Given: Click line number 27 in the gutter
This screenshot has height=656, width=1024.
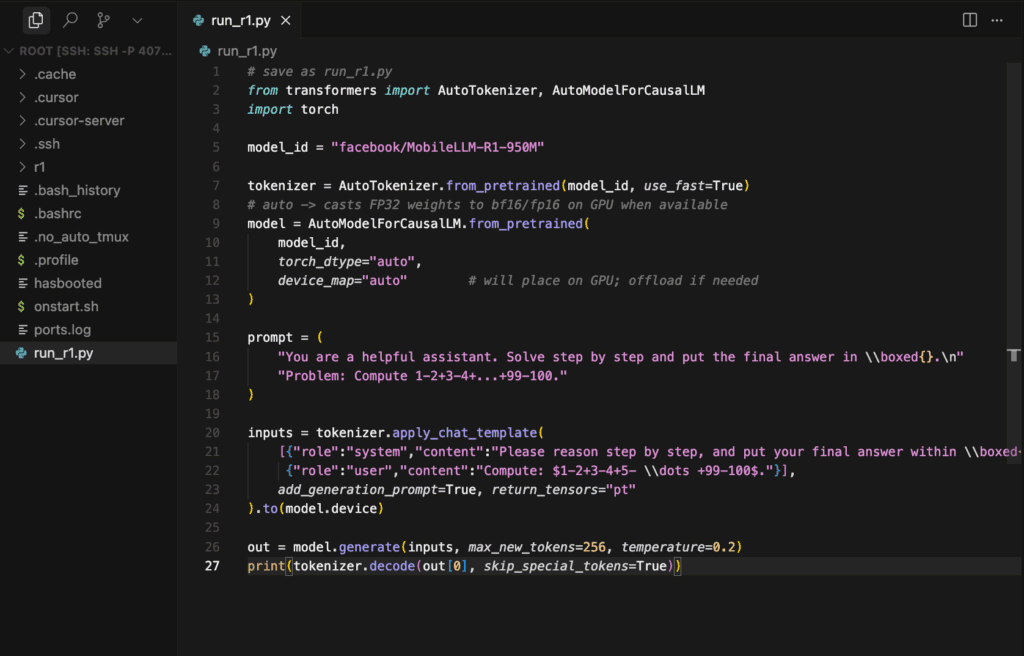Looking at the screenshot, I should 212,566.
